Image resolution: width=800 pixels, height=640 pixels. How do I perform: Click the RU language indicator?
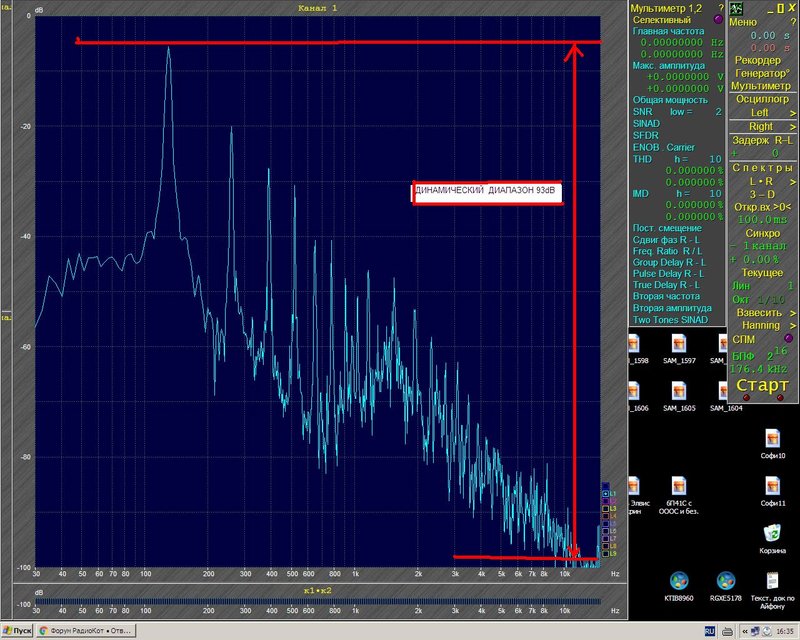(x=710, y=631)
